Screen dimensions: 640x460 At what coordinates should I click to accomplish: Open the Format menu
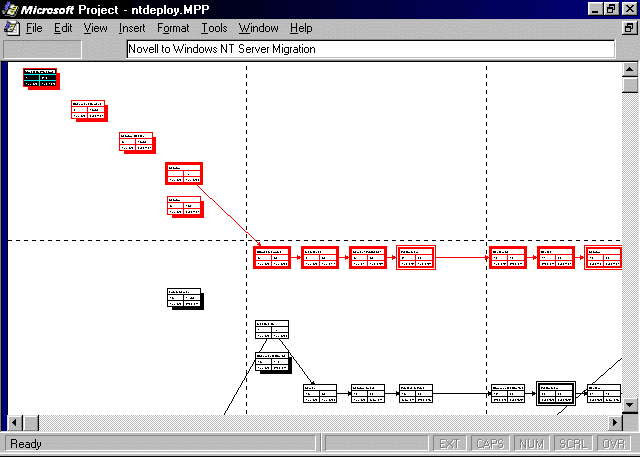coord(173,28)
